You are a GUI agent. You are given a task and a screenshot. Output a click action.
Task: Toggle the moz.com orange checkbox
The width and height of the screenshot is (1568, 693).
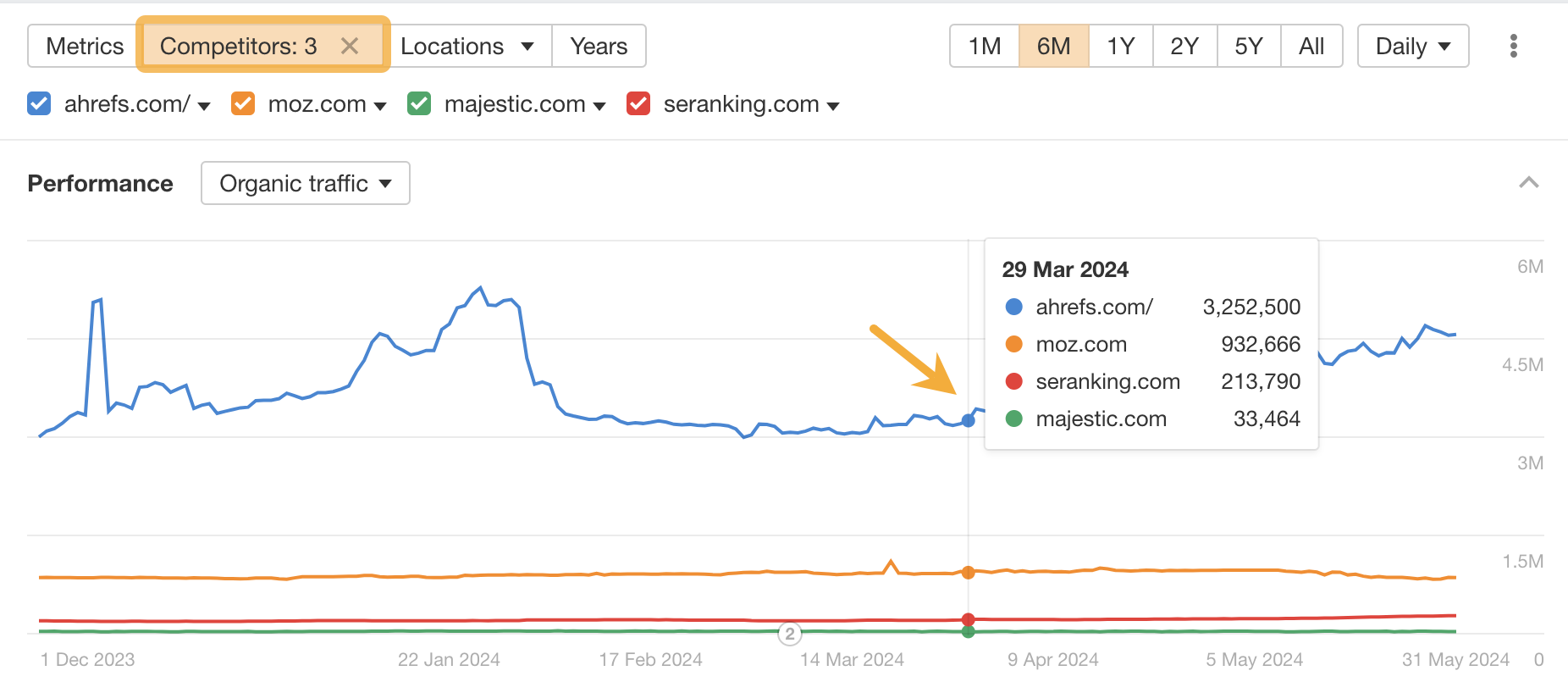(243, 104)
